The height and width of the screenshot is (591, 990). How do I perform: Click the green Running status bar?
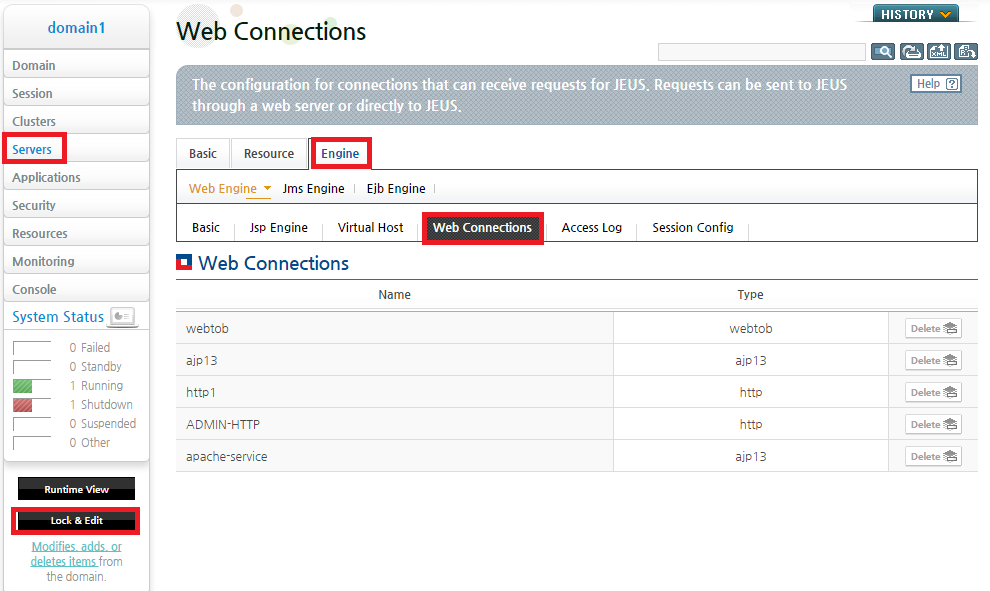[23, 386]
